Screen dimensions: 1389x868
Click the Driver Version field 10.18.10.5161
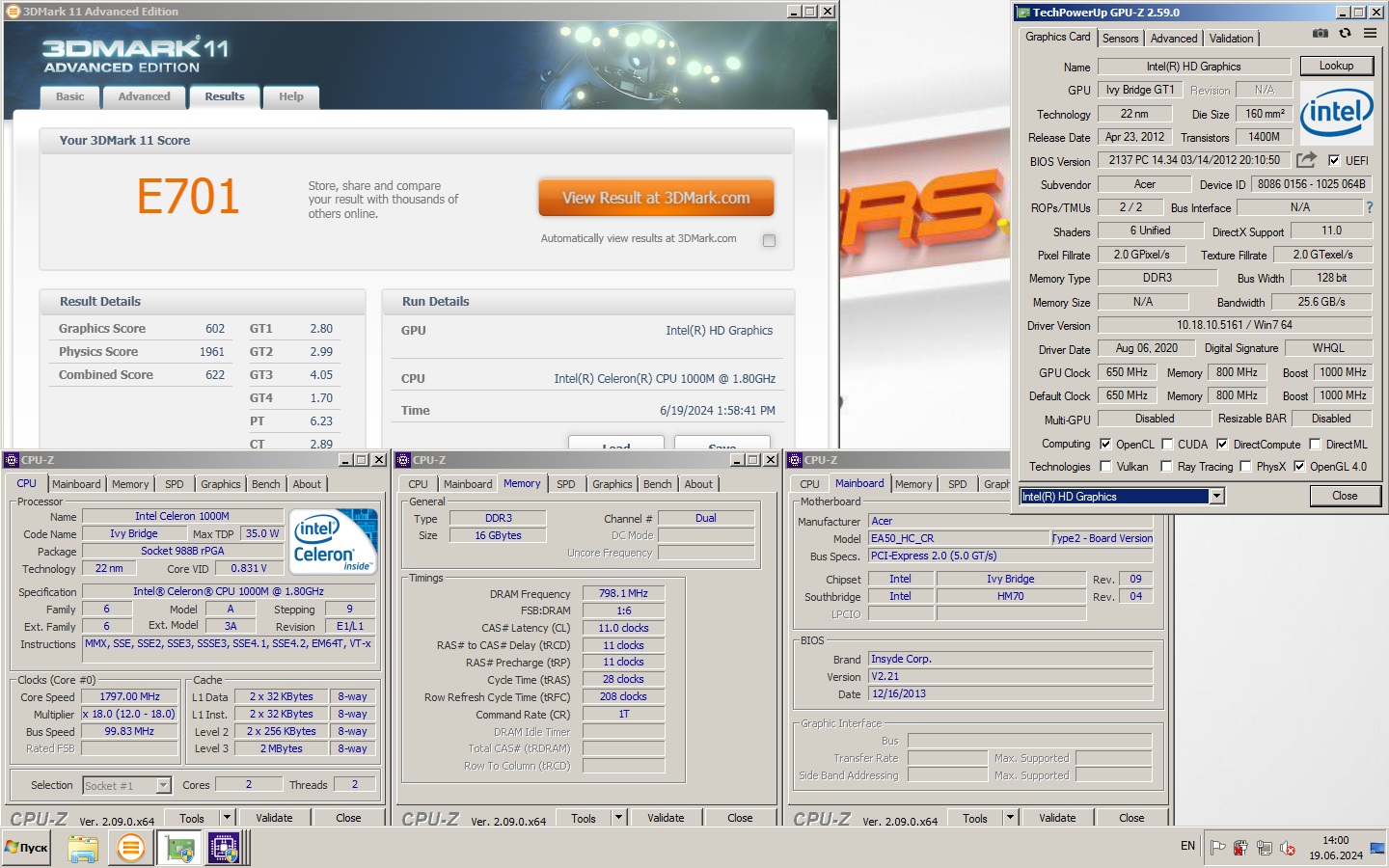(x=1235, y=325)
